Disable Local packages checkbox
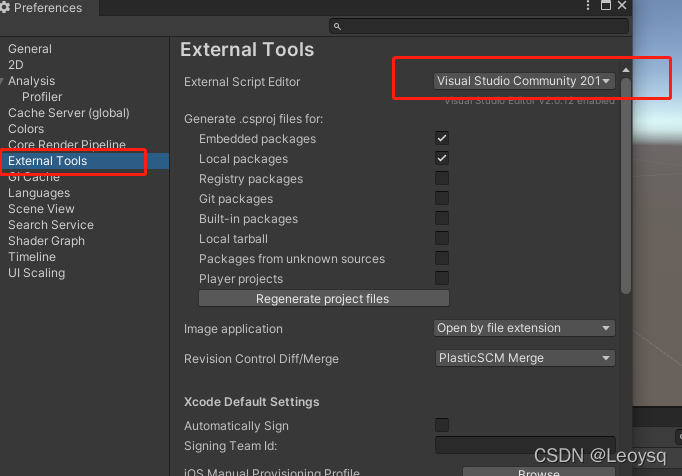682x476 pixels. tap(442, 158)
